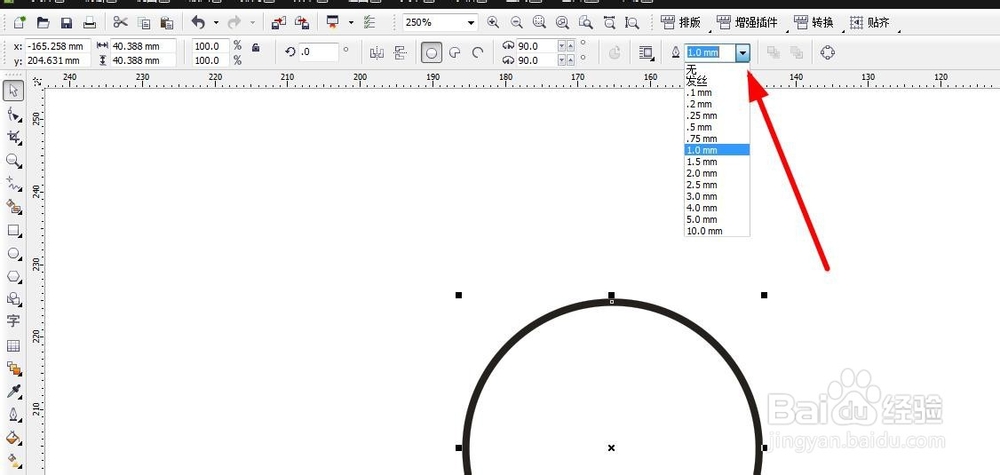Select the Polygon tool
Screen dimensions: 1000x475
click(x=14, y=276)
